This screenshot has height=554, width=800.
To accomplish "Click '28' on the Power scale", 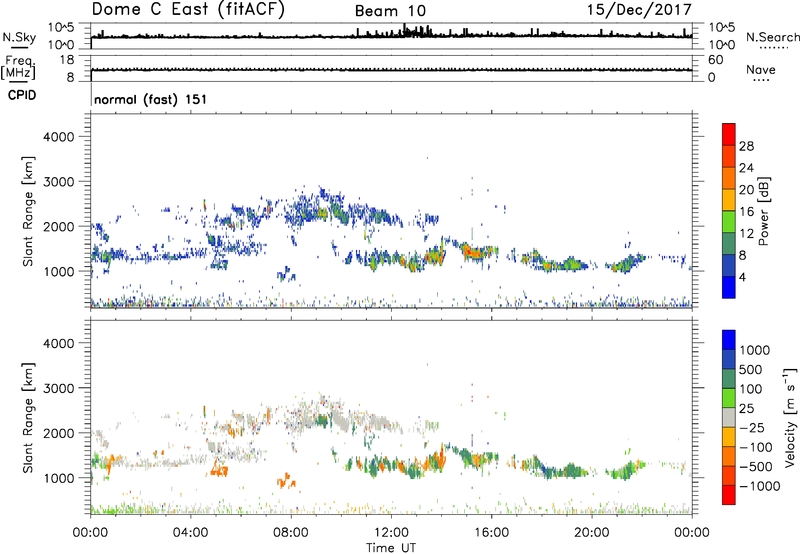I will [x=746, y=146].
